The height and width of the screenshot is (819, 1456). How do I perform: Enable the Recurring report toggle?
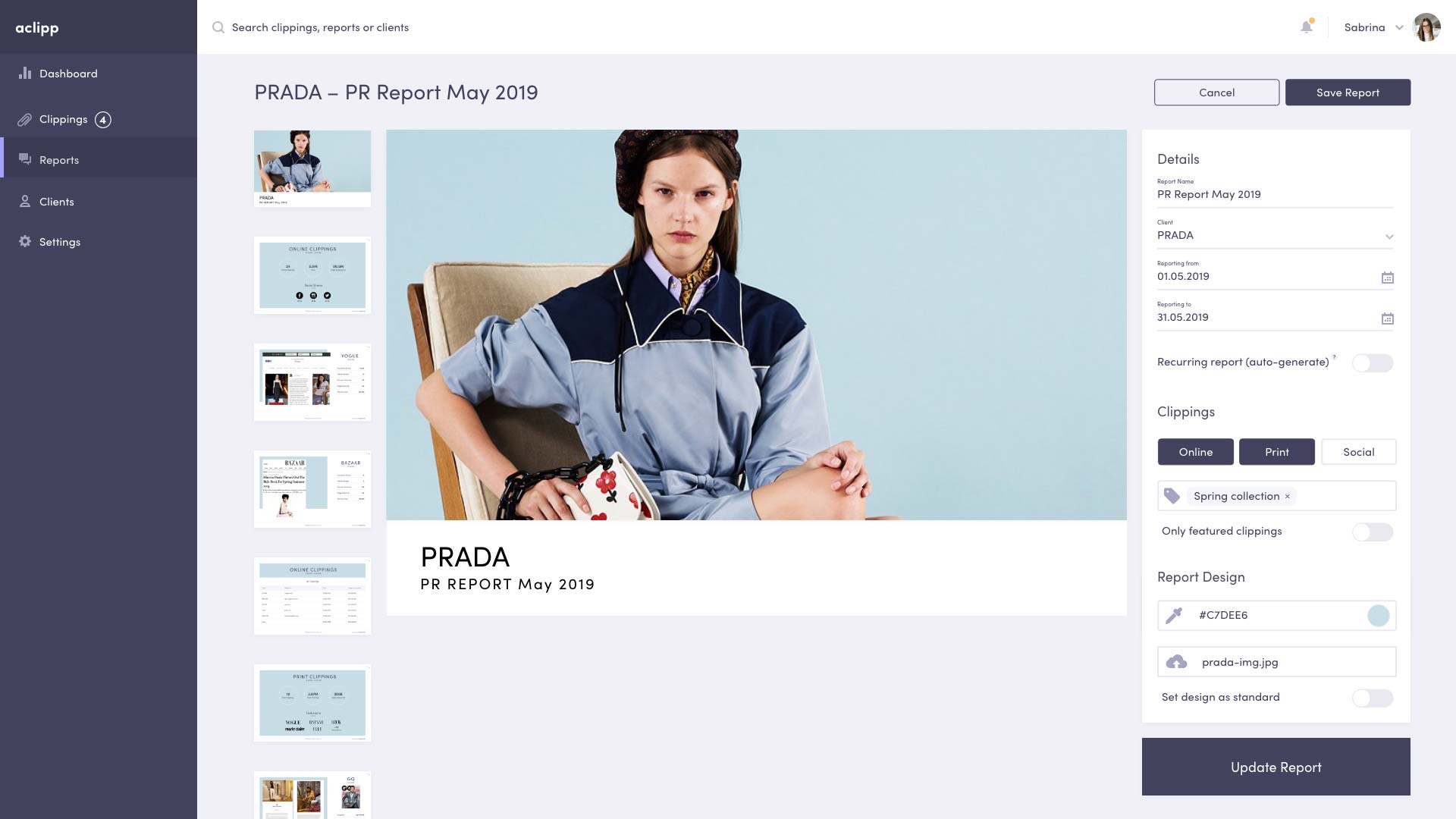1373,363
